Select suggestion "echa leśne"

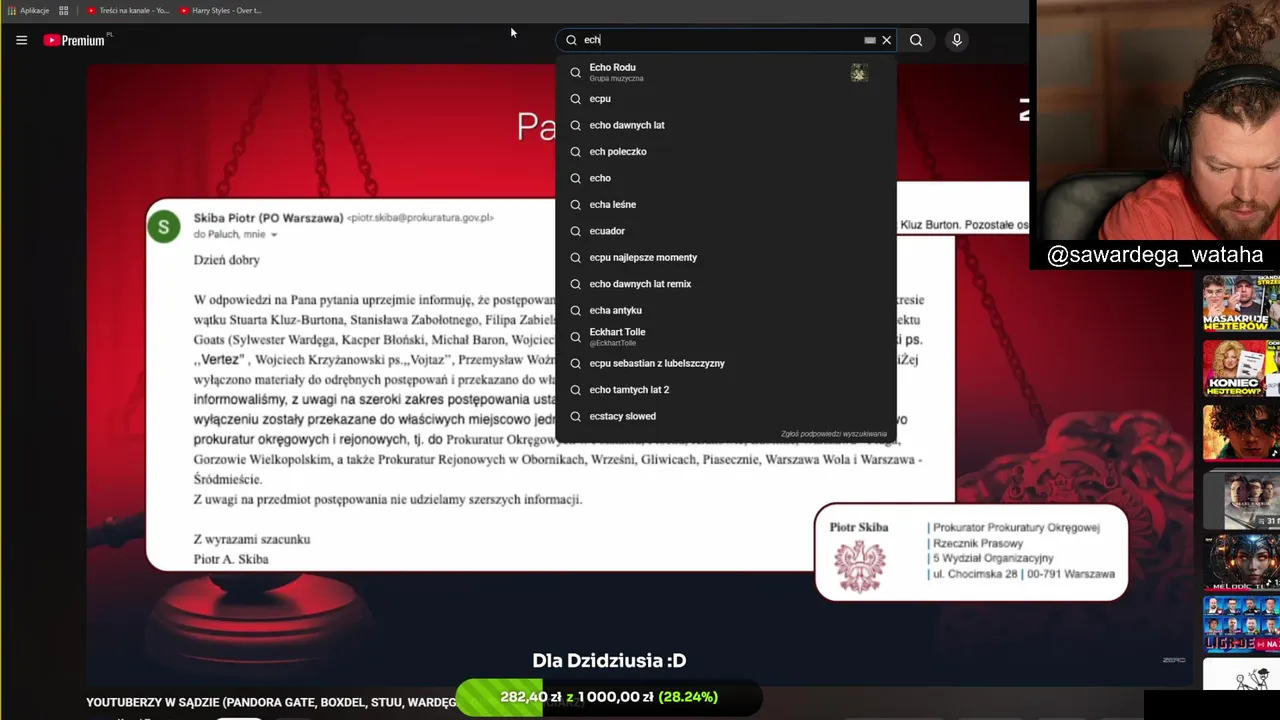[x=726, y=205]
